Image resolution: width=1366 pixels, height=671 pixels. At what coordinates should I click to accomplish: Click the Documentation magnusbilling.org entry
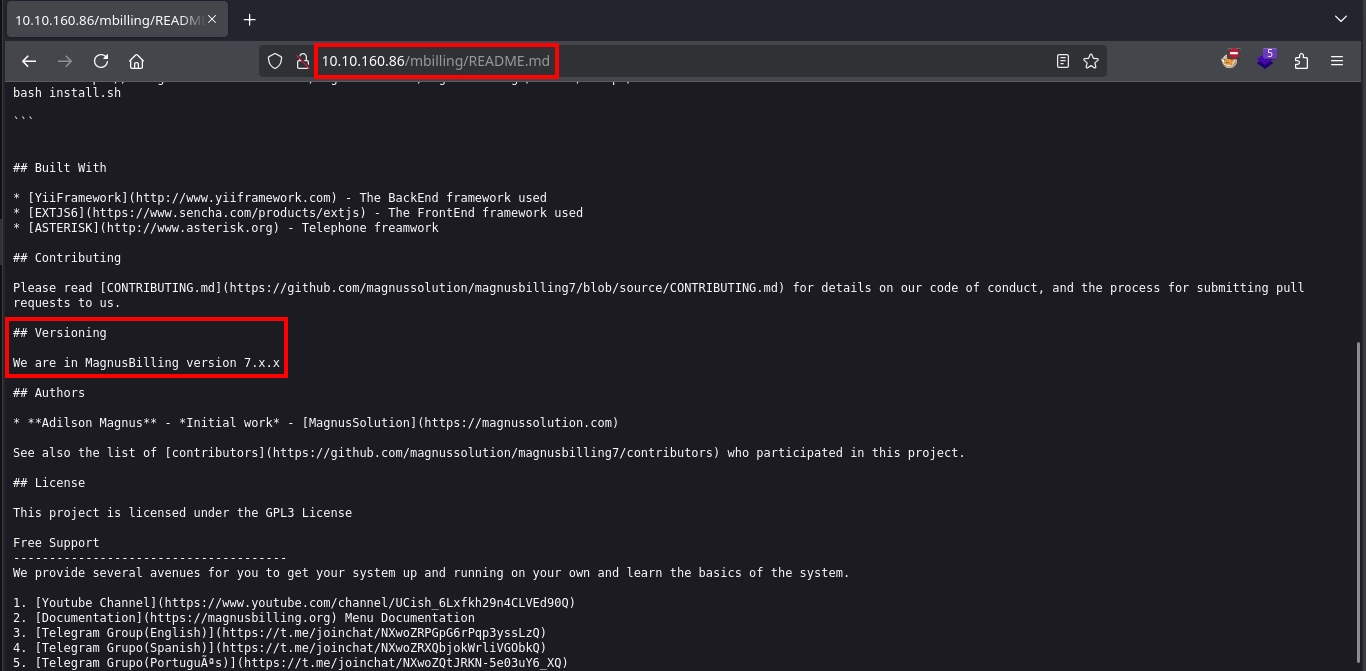tap(244, 618)
